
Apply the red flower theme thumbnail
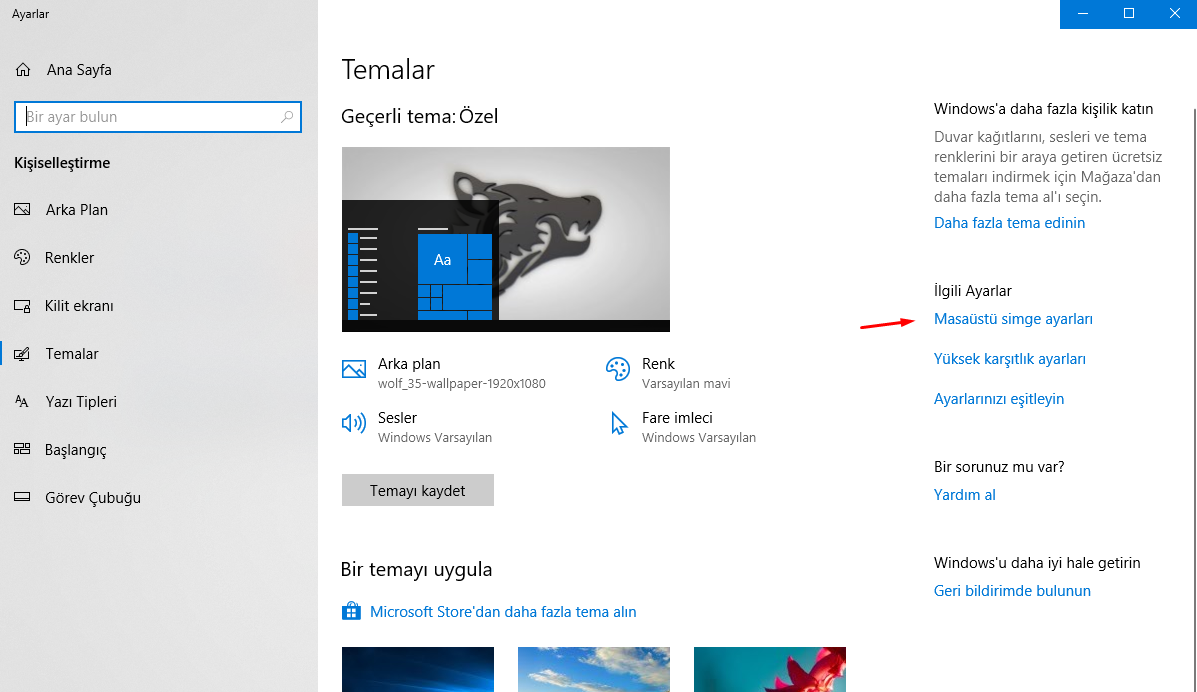[x=770, y=669]
